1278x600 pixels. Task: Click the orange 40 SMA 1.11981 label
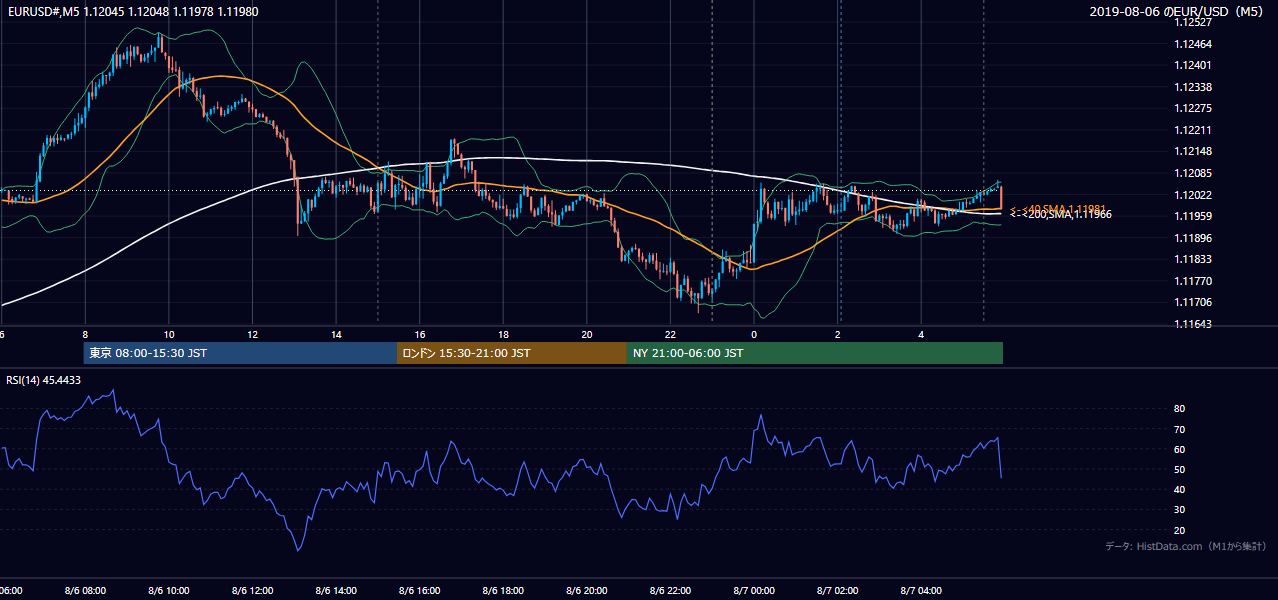tap(1057, 208)
